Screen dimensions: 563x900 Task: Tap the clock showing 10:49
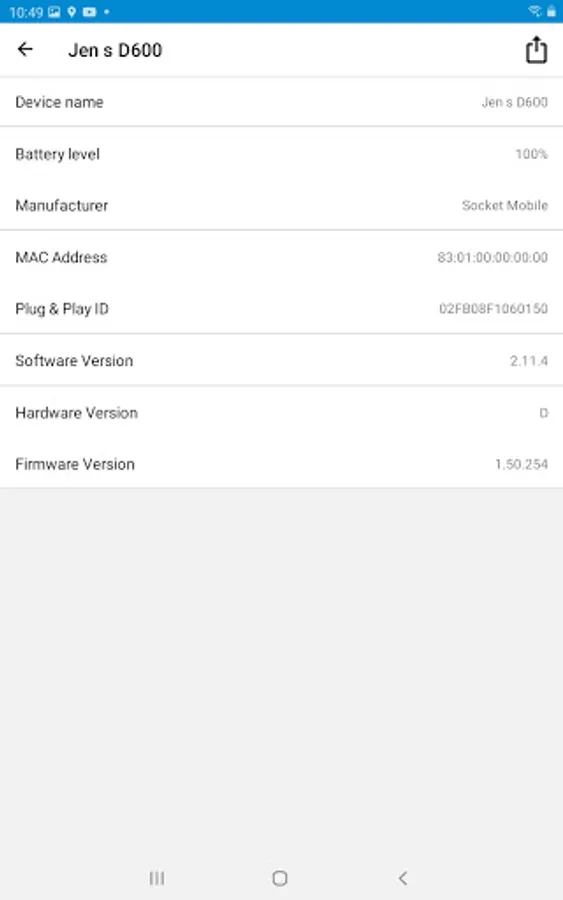click(x=26, y=12)
